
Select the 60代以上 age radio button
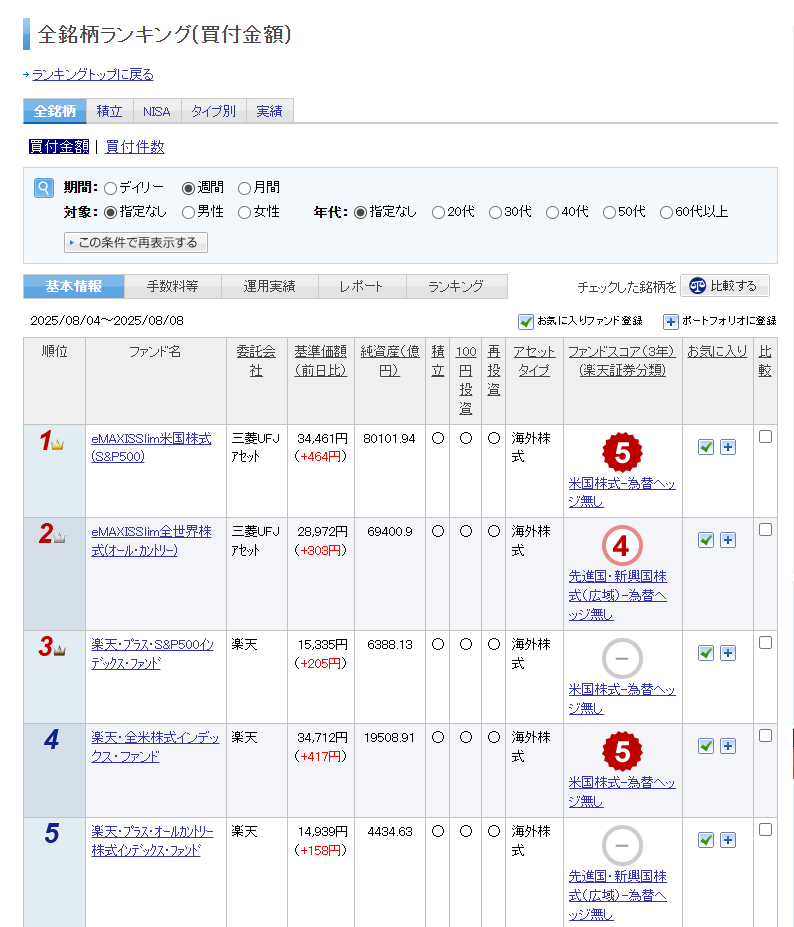tap(666, 213)
